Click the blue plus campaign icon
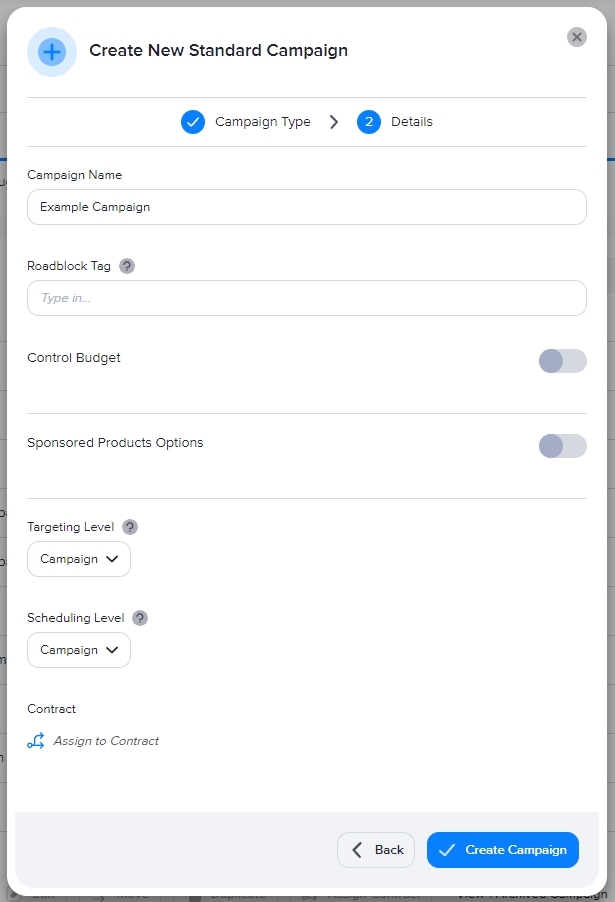 pos(52,52)
